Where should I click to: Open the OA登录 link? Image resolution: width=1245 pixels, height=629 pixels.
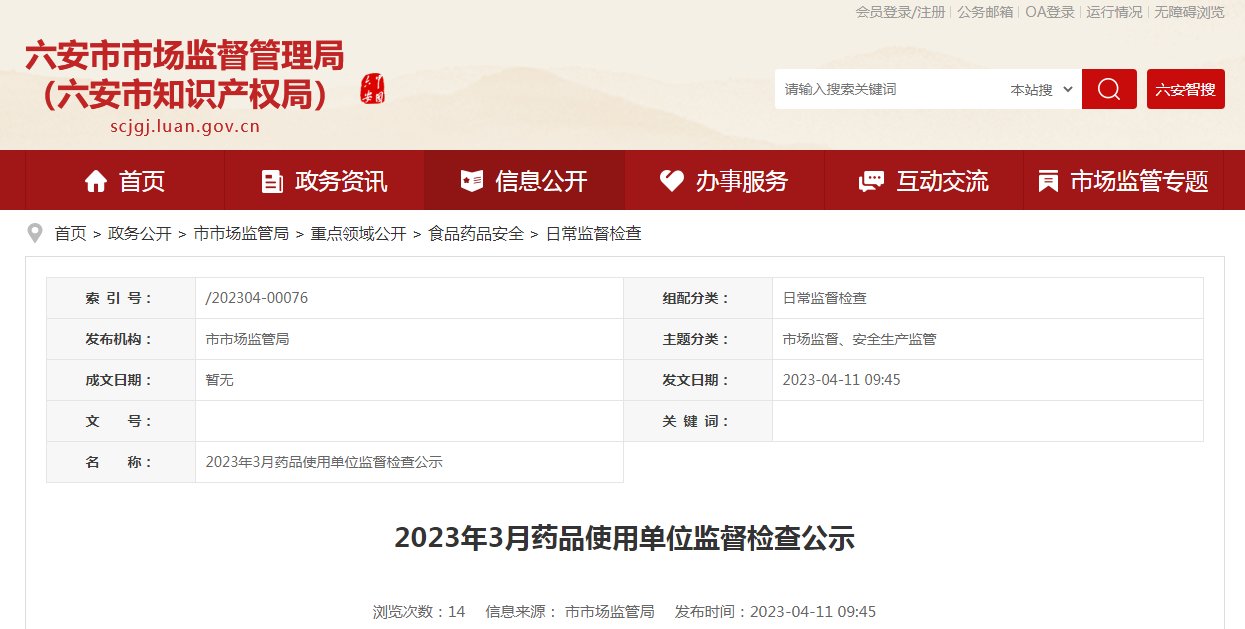(1050, 12)
